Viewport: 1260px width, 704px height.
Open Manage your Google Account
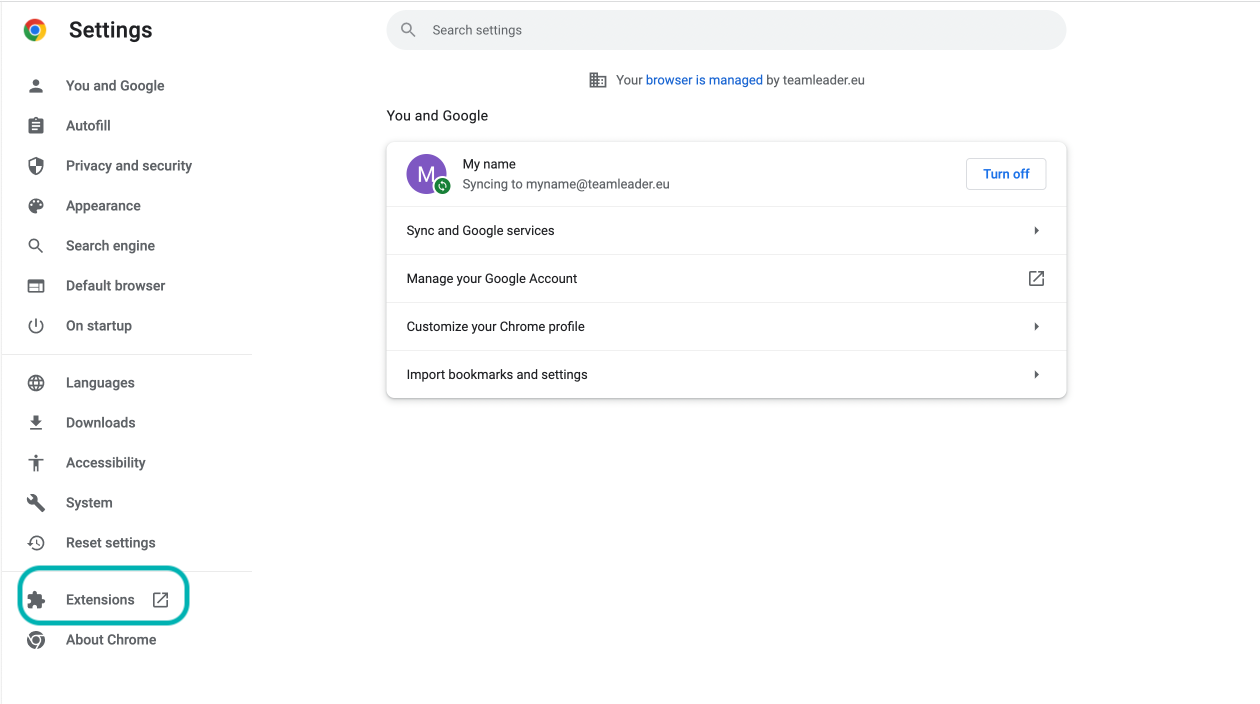[x=726, y=279]
